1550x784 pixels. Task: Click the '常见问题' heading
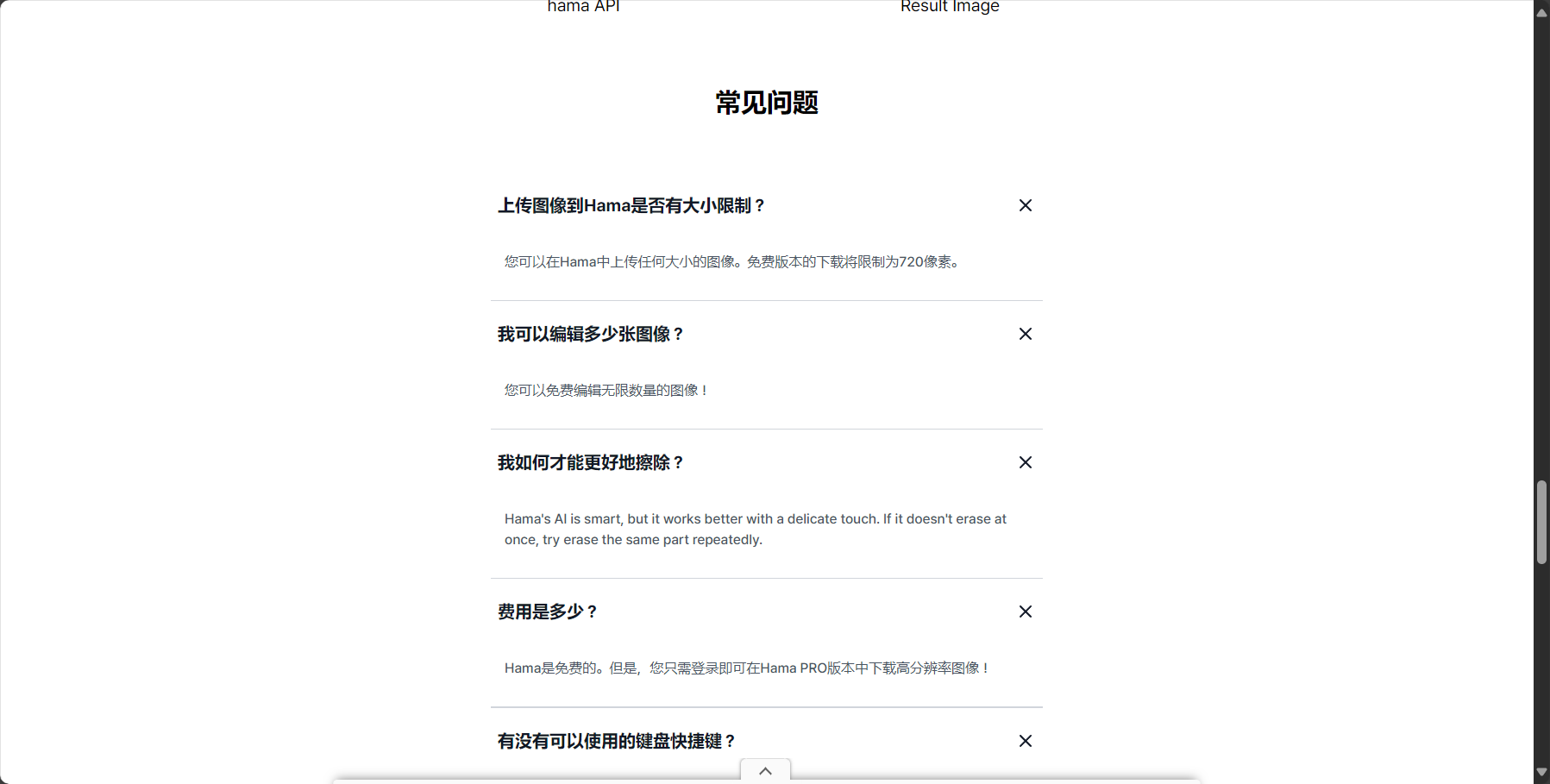[767, 103]
